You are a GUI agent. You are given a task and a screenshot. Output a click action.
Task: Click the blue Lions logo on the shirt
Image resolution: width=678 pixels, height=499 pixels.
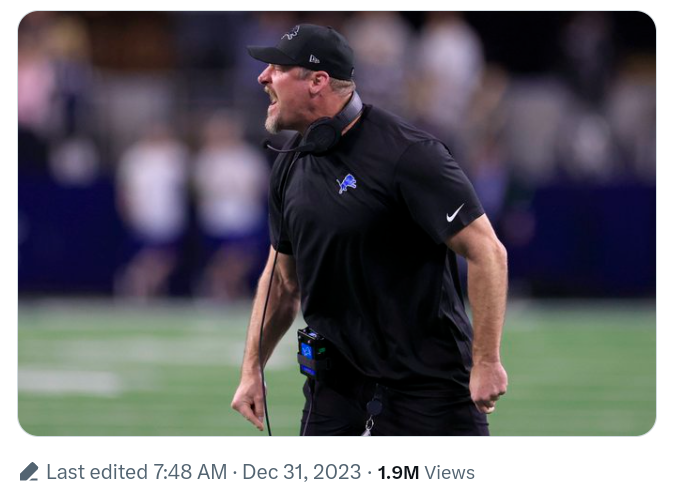click(x=347, y=184)
